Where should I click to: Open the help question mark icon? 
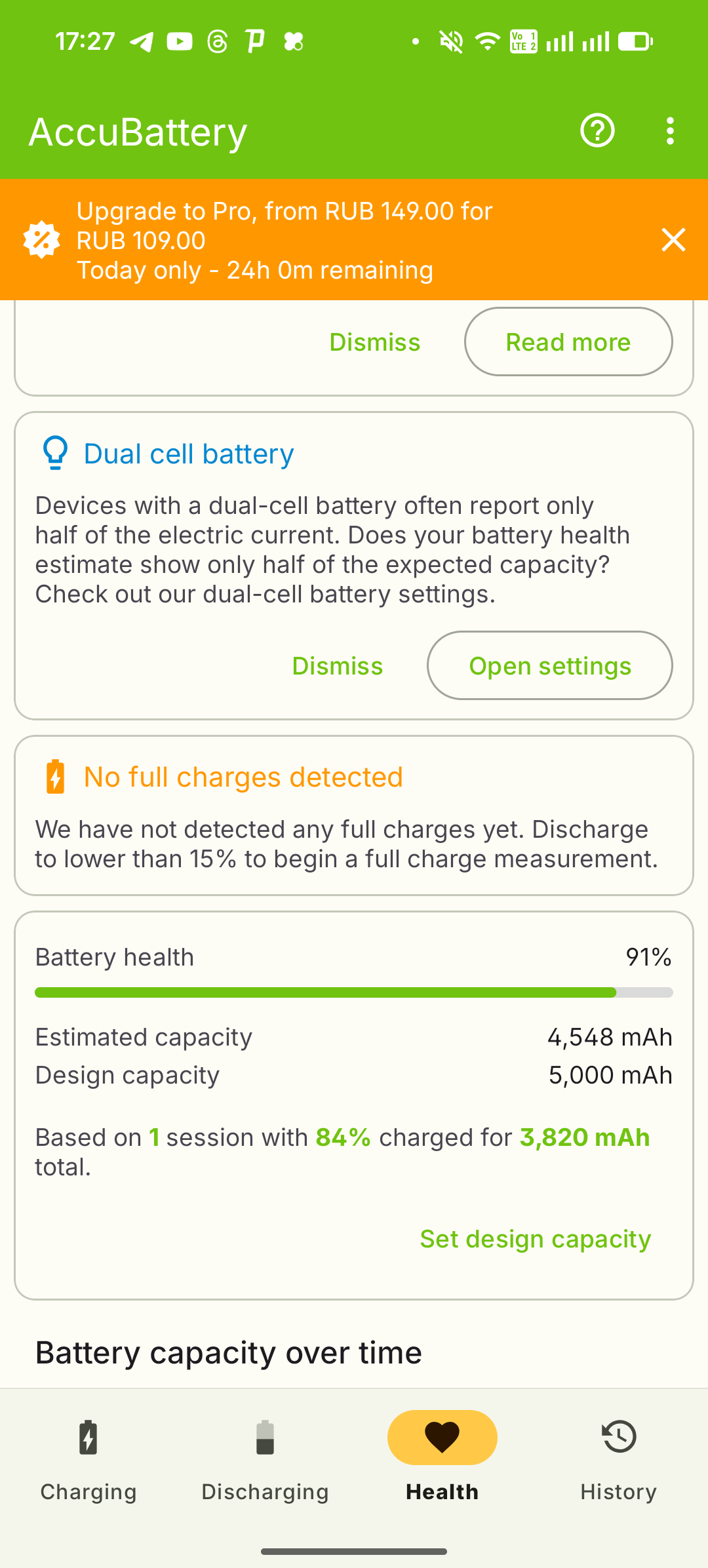point(597,130)
